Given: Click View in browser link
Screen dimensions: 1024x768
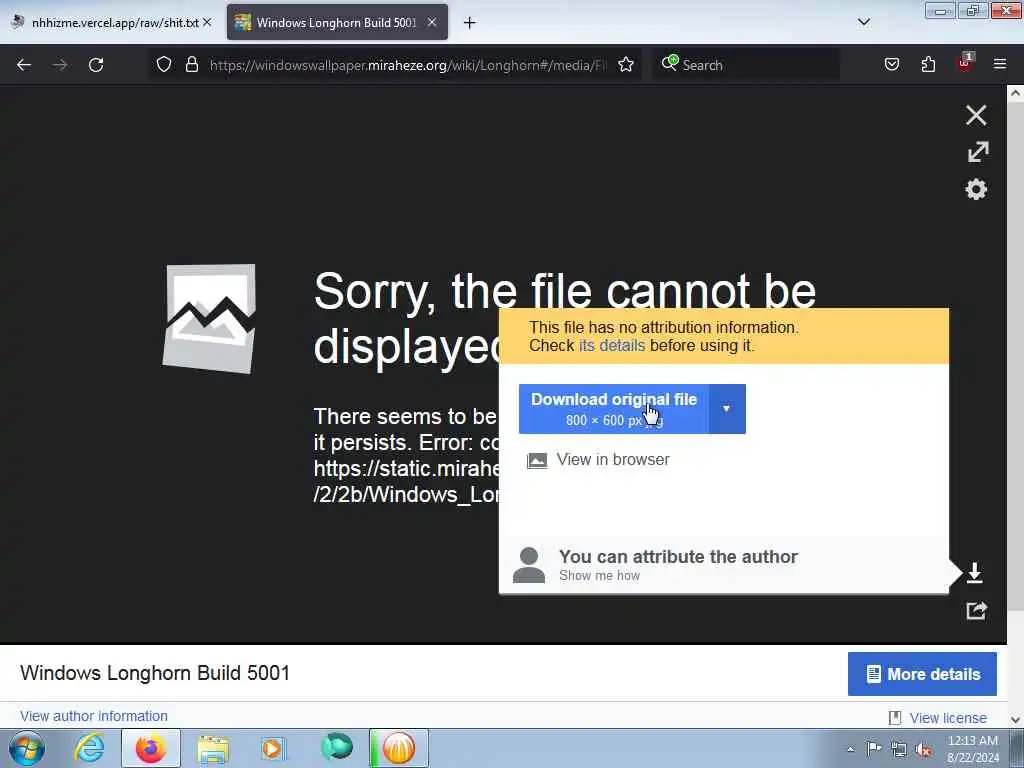Looking at the screenshot, I should coord(613,460).
